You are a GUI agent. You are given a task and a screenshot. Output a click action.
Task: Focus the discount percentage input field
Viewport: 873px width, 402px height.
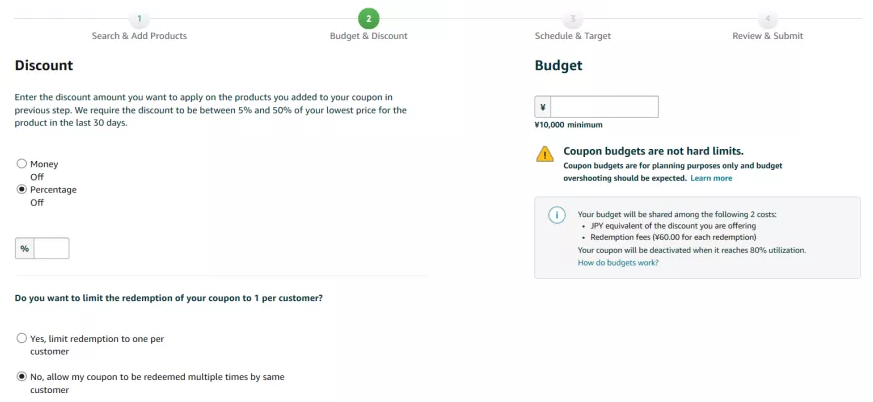tap(52, 248)
